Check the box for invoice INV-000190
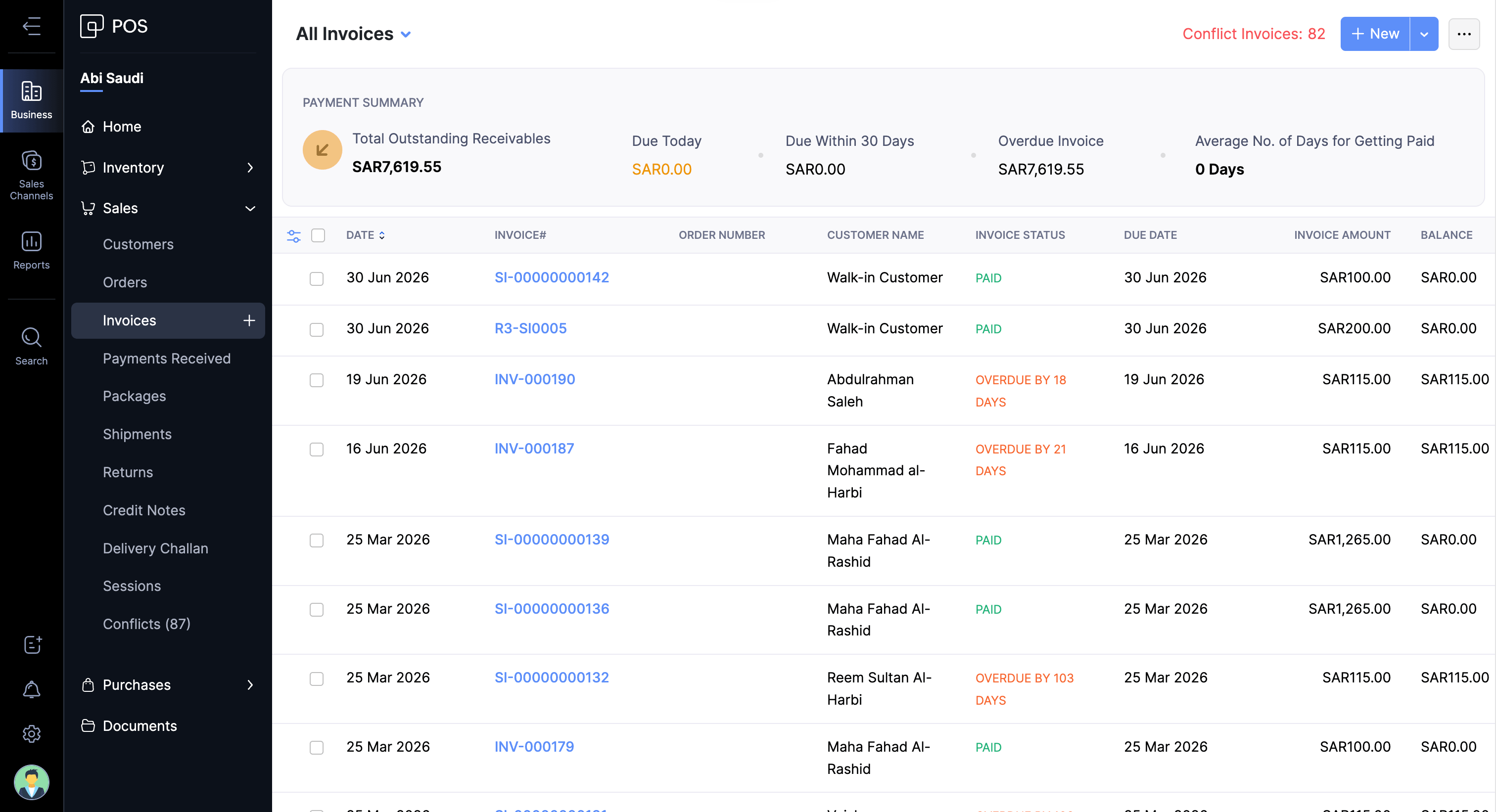The width and height of the screenshot is (1496, 812). point(317,380)
